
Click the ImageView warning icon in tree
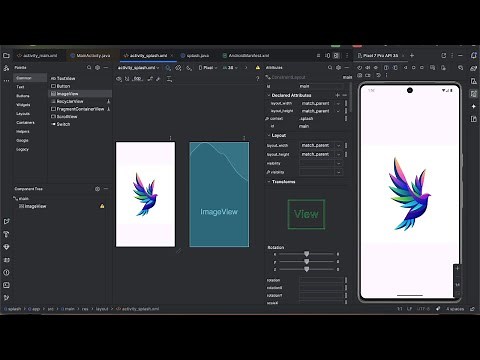pos(102,206)
